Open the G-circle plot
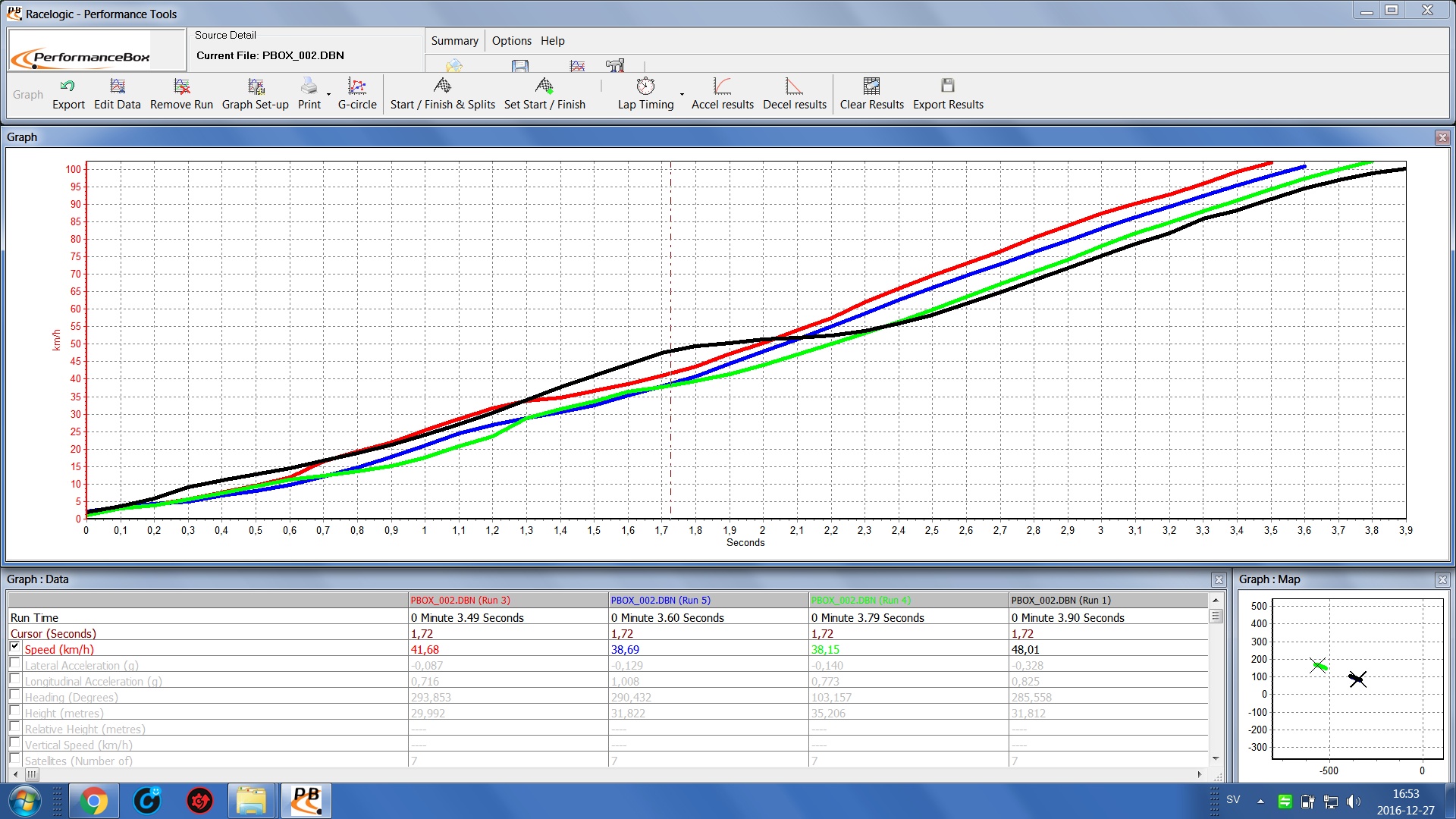This screenshot has height=819, width=1456. pyautogui.click(x=357, y=94)
